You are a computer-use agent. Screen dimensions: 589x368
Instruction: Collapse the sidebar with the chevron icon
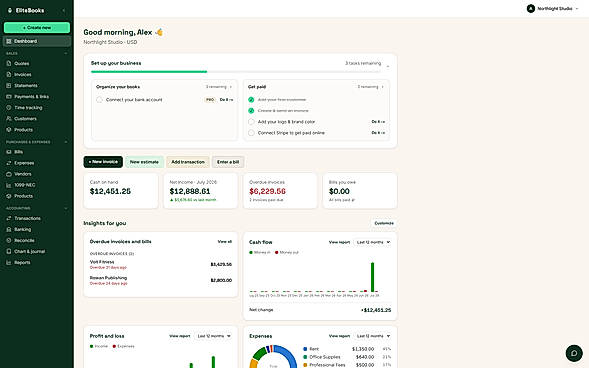[63, 11]
